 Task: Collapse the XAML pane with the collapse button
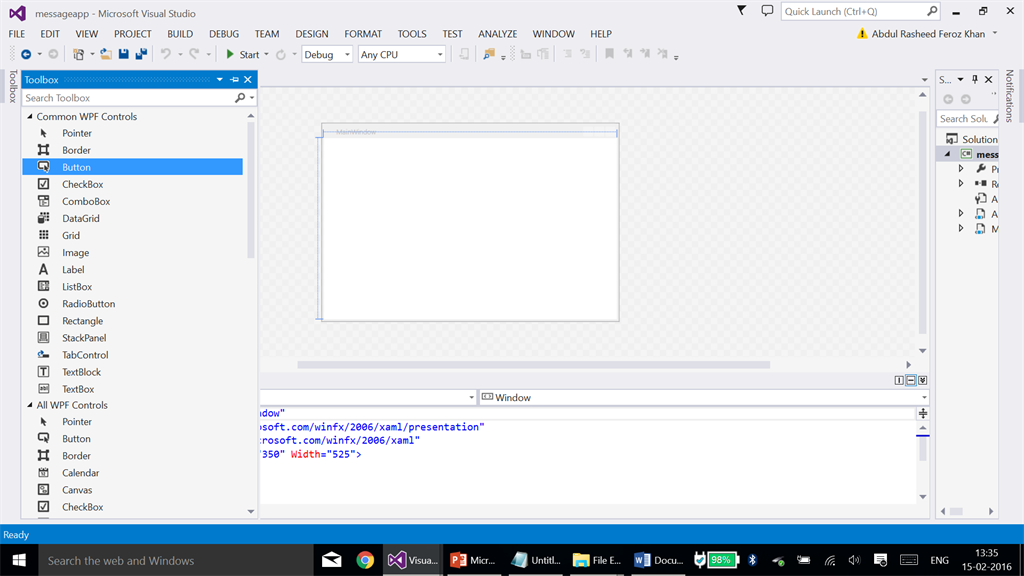(x=922, y=380)
